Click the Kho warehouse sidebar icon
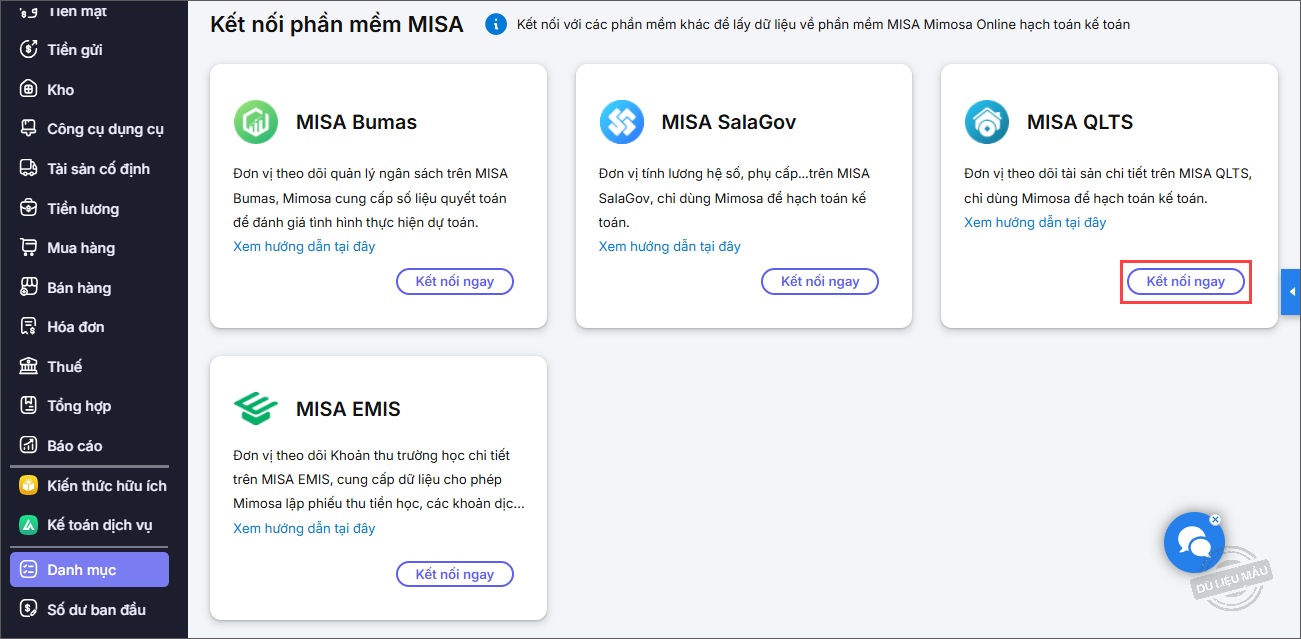 pyautogui.click(x=29, y=89)
